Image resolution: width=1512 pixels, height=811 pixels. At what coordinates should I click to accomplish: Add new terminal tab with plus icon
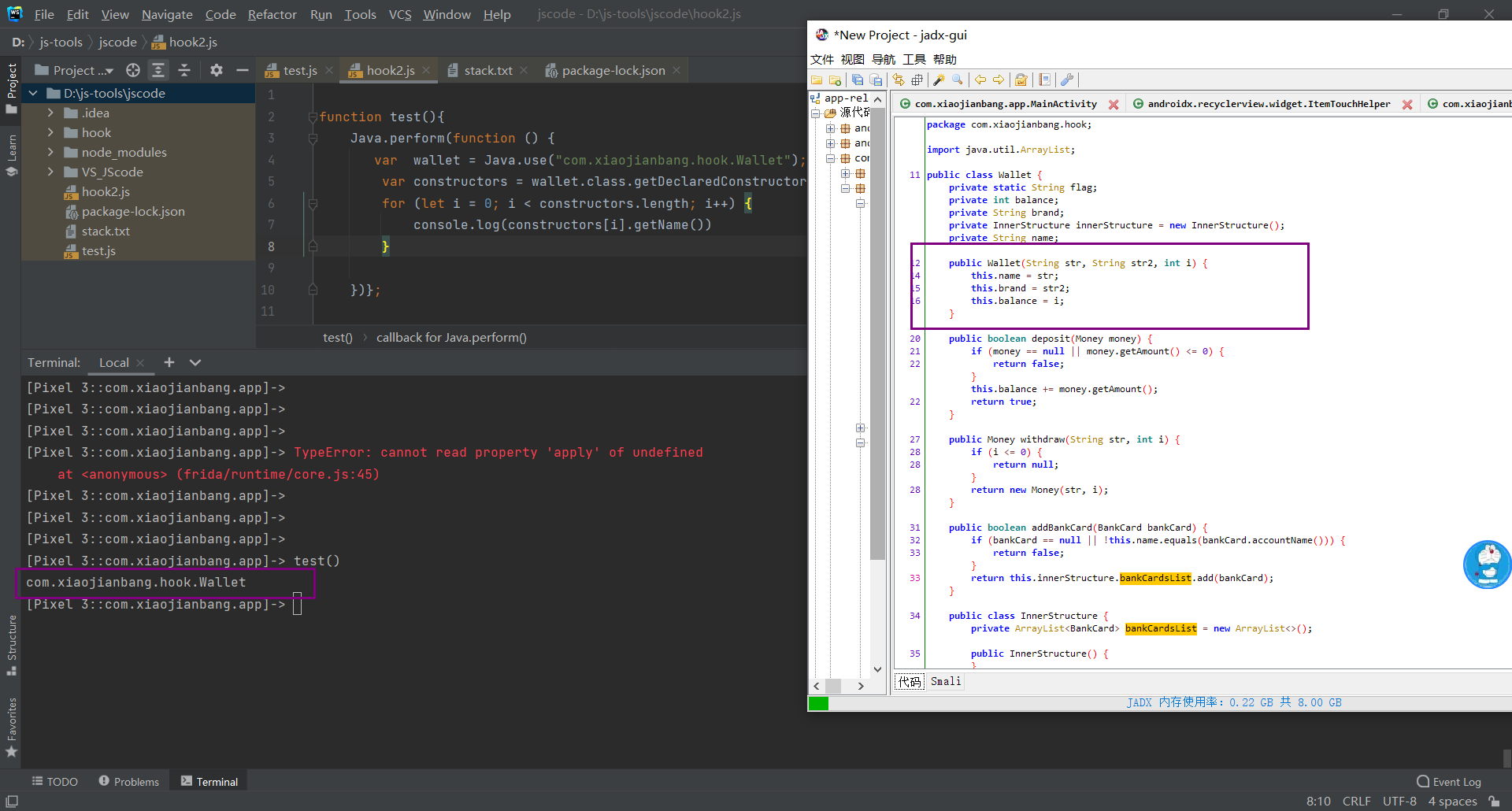coord(169,362)
